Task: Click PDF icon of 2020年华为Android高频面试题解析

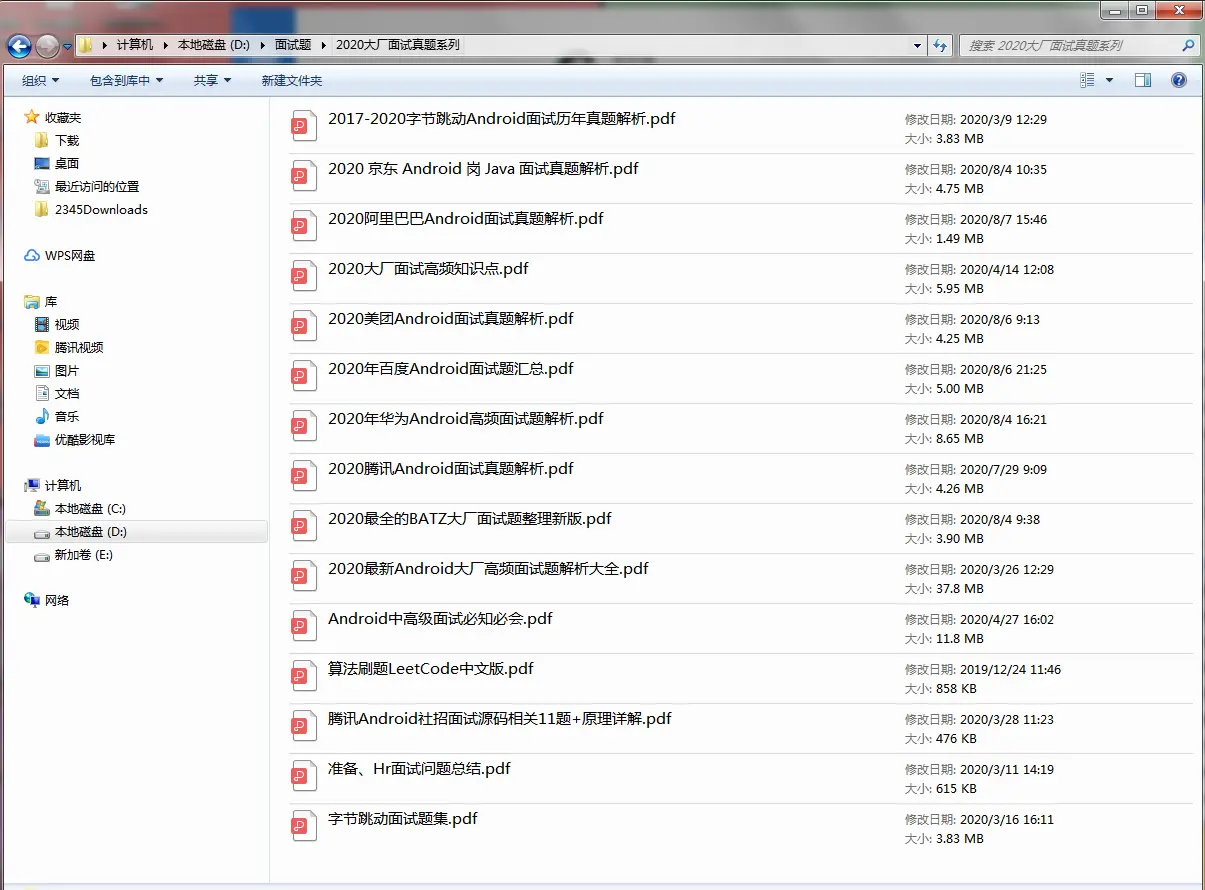Action: (x=303, y=426)
